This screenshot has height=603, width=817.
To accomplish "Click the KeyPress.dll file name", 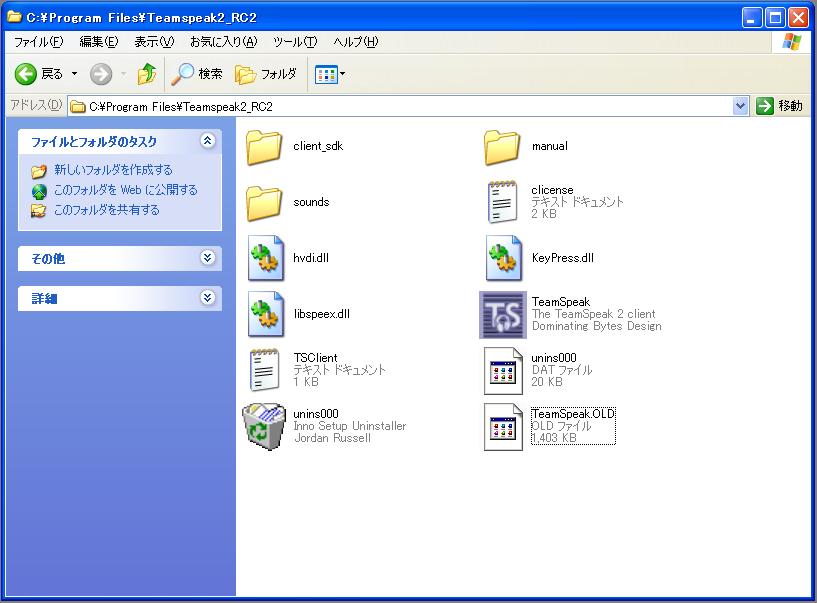I will [x=563, y=258].
